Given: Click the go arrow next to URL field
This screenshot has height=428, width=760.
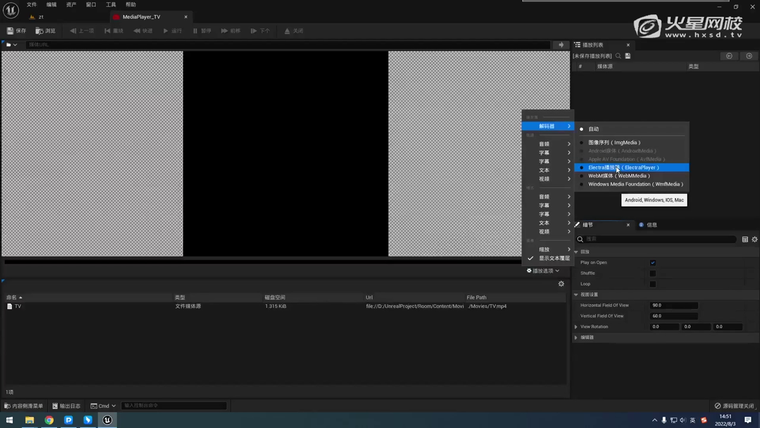Looking at the screenshot, I should [x=561, y=45].
